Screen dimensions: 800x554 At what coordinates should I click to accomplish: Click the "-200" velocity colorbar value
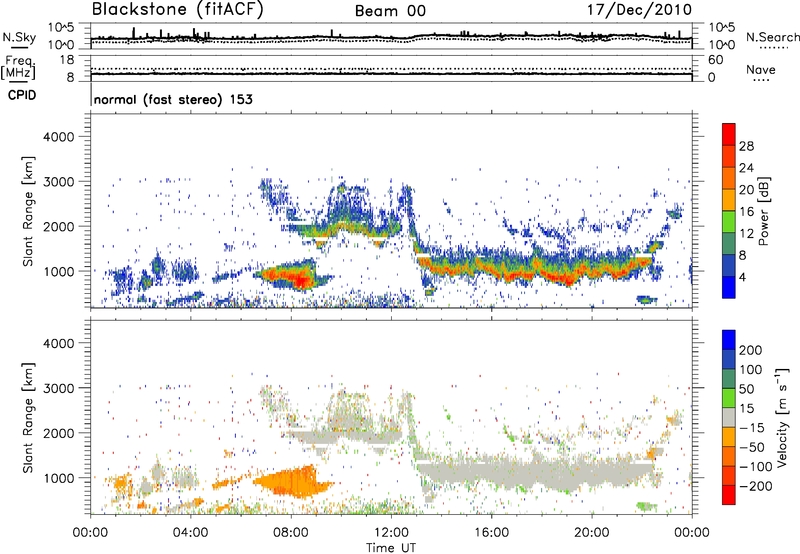(x=755, y=486)
